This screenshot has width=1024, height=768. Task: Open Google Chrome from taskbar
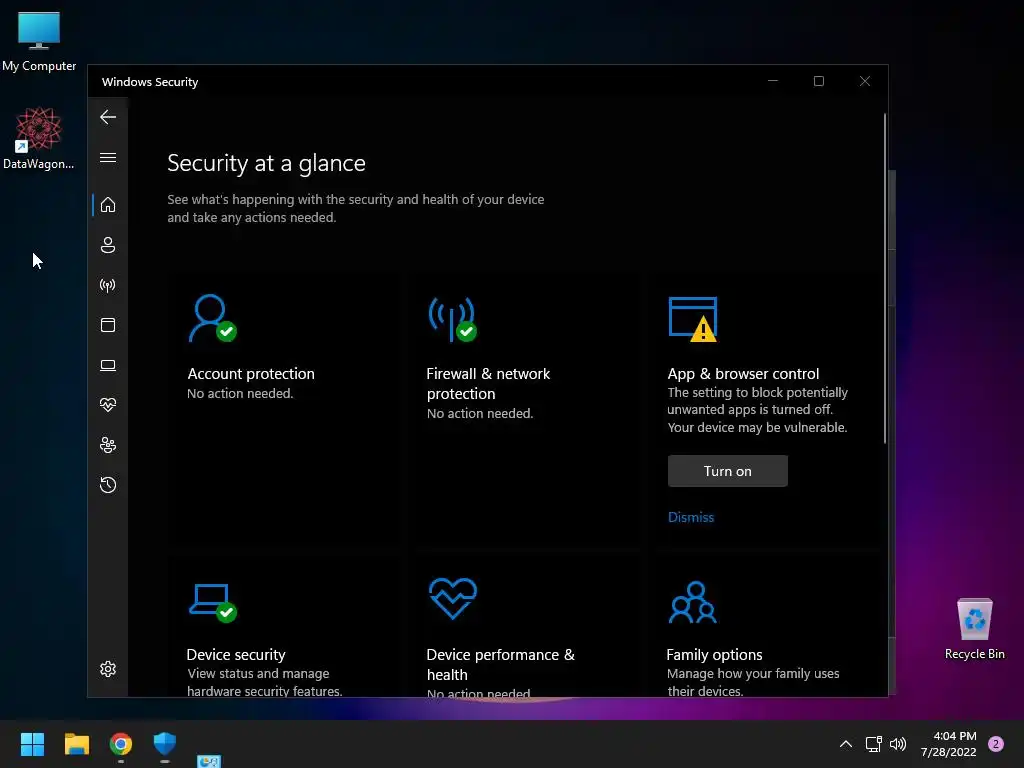(121, 744)
